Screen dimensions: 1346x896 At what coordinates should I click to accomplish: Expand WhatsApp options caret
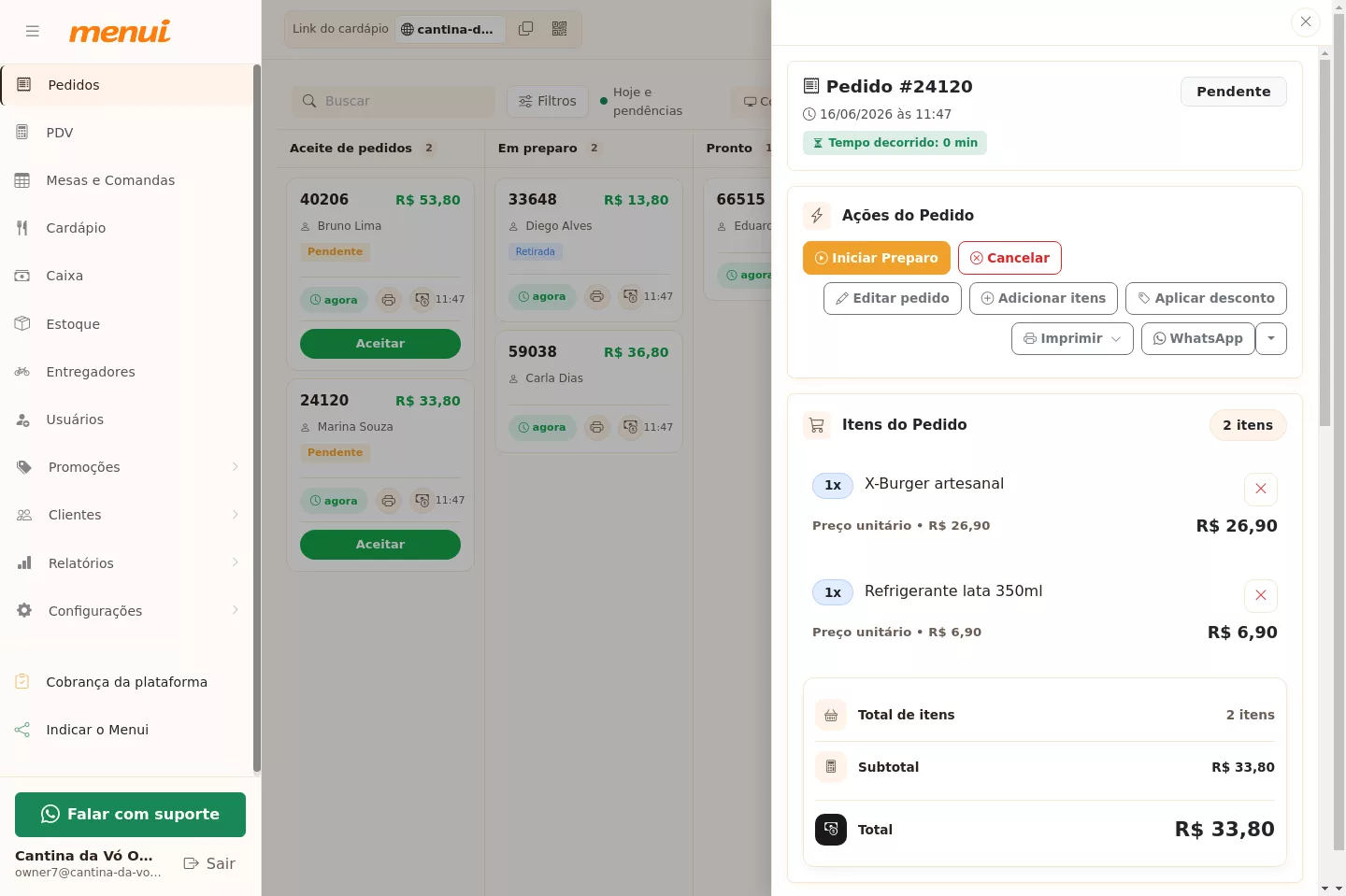[1271, 338]
